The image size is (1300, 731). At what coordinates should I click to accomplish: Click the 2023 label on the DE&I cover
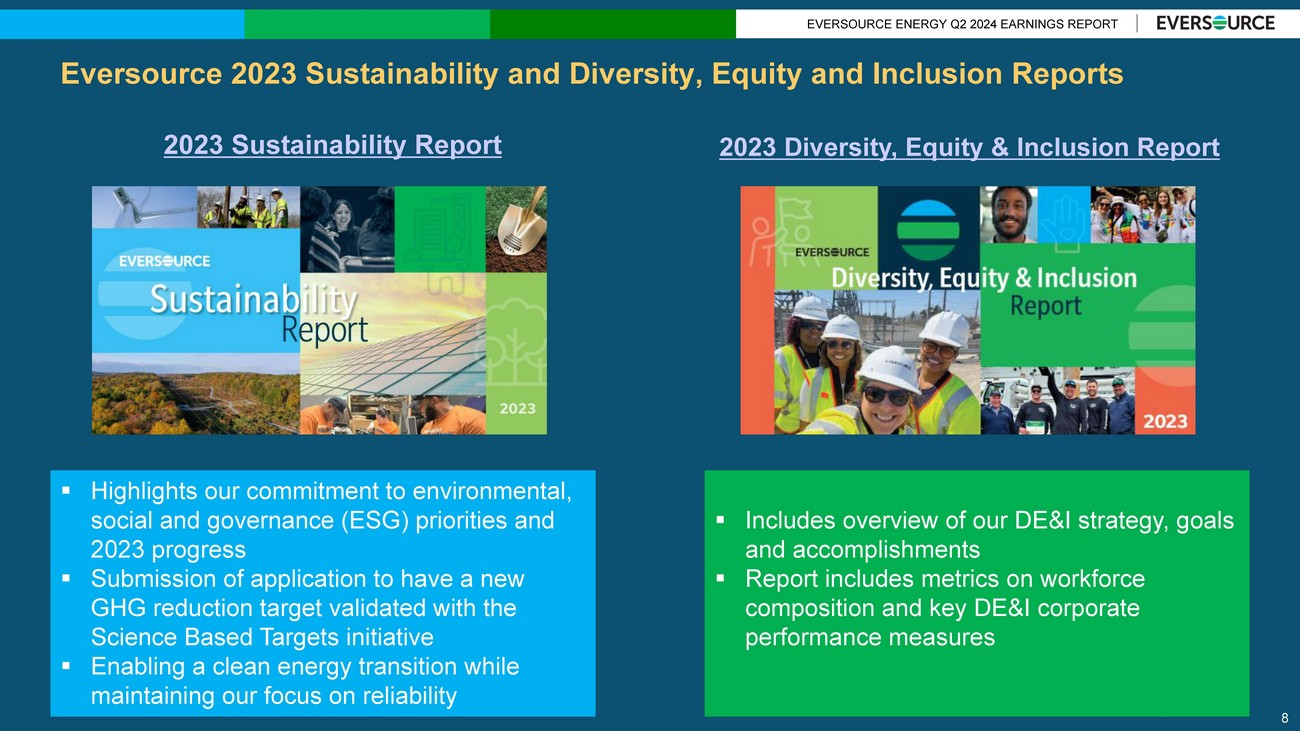point(1164,421)
